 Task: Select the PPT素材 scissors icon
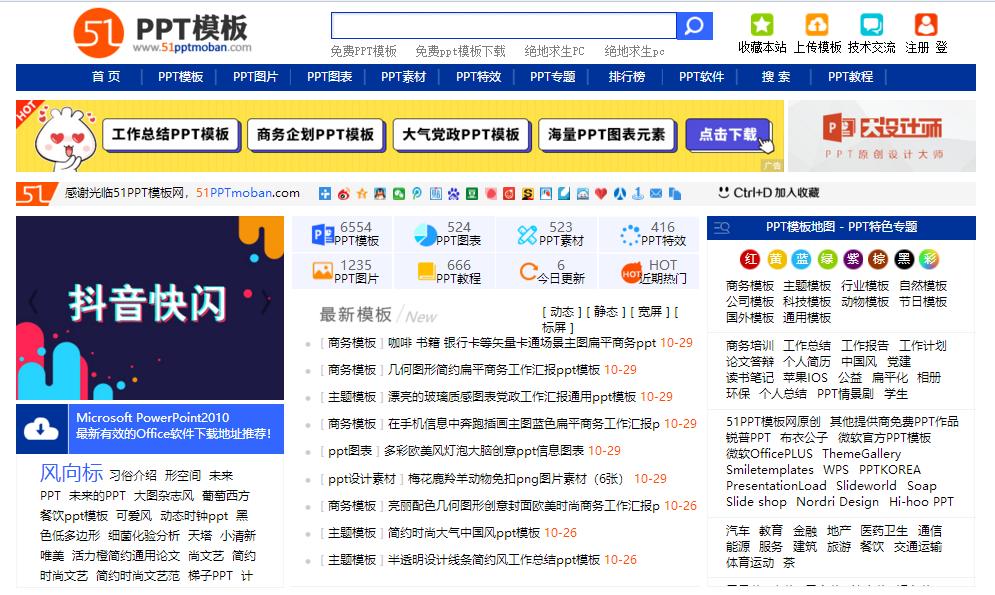(526, 235)
